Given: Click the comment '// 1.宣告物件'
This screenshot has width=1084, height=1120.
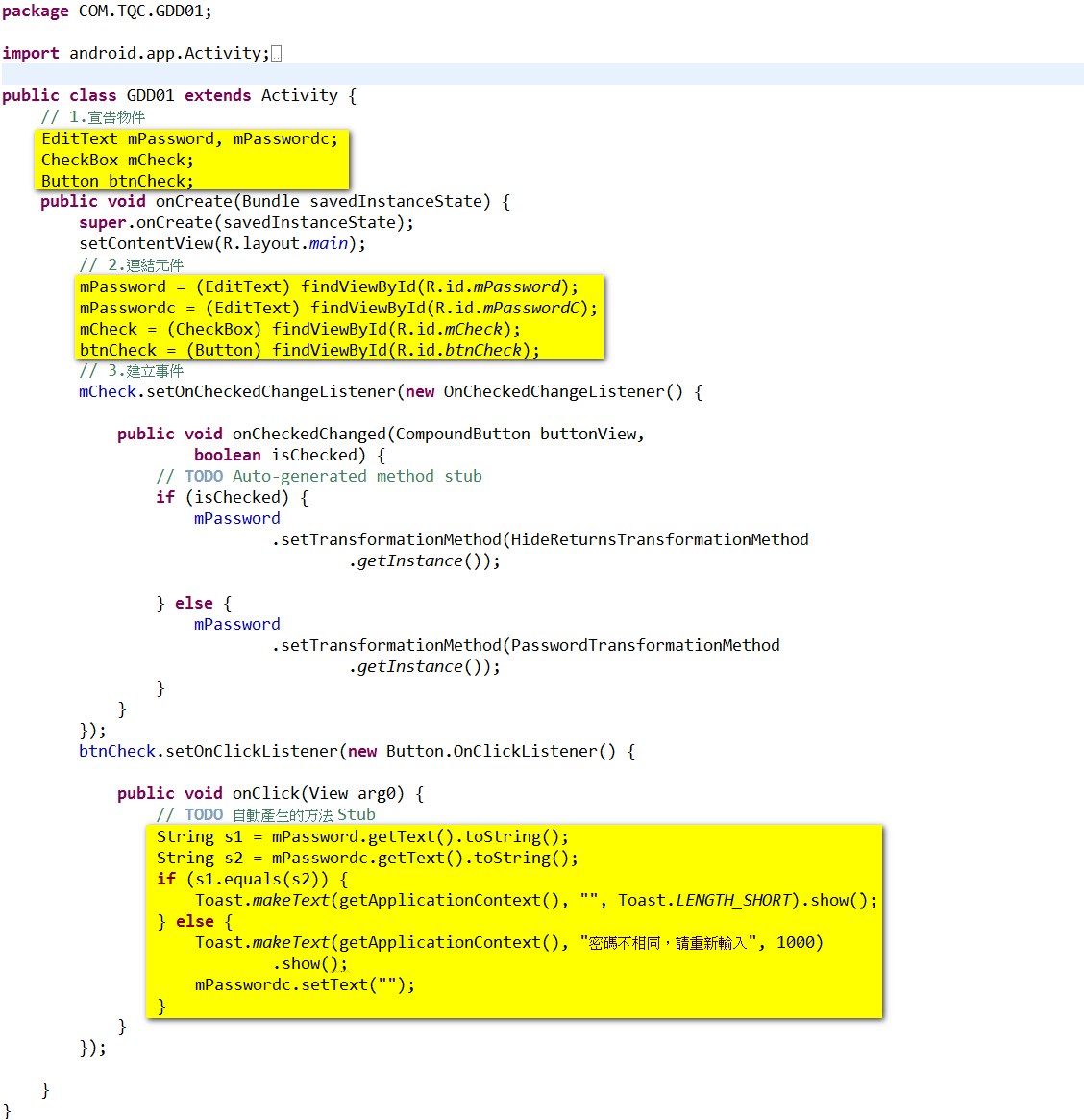Looking at the screenshot, I should (x=93, y=117).
